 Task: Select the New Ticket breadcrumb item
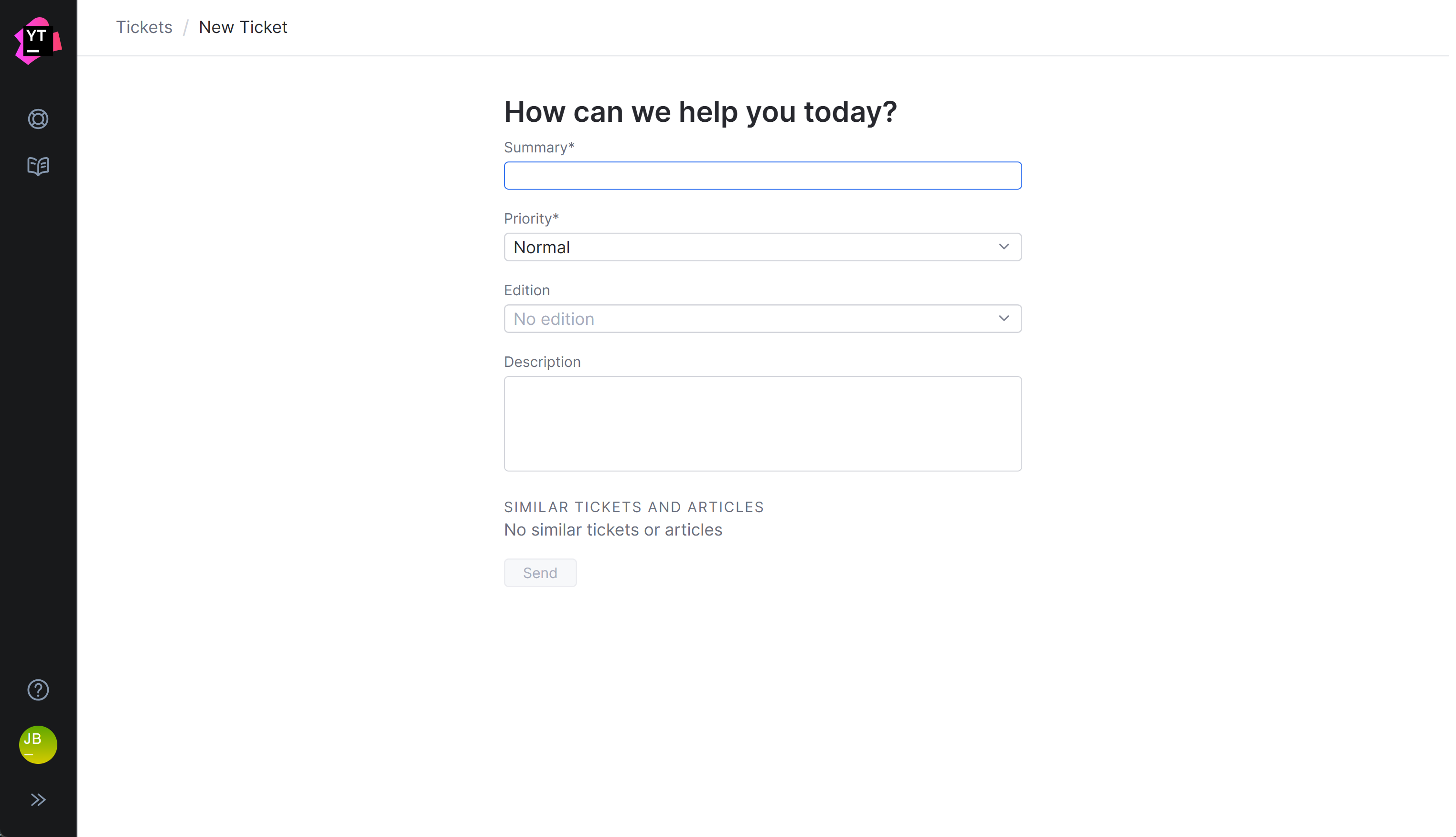(x=243, y=27)
